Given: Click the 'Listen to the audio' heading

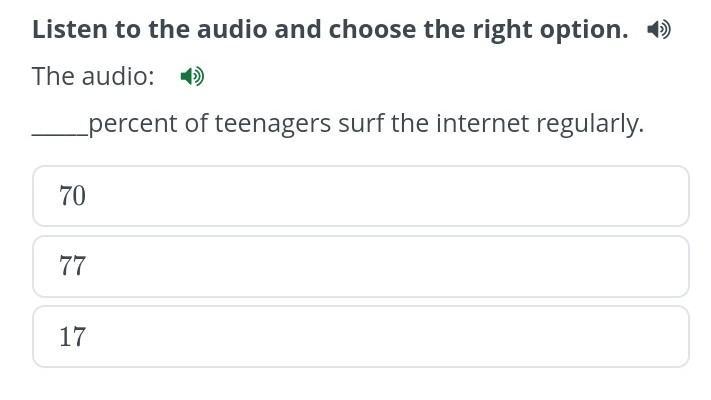Looking at the screenshot, I should tap(330, 29).
